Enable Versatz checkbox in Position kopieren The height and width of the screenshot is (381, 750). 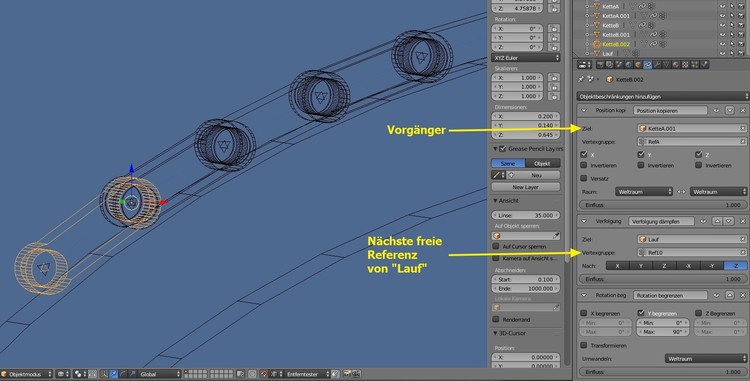point(584,178)
